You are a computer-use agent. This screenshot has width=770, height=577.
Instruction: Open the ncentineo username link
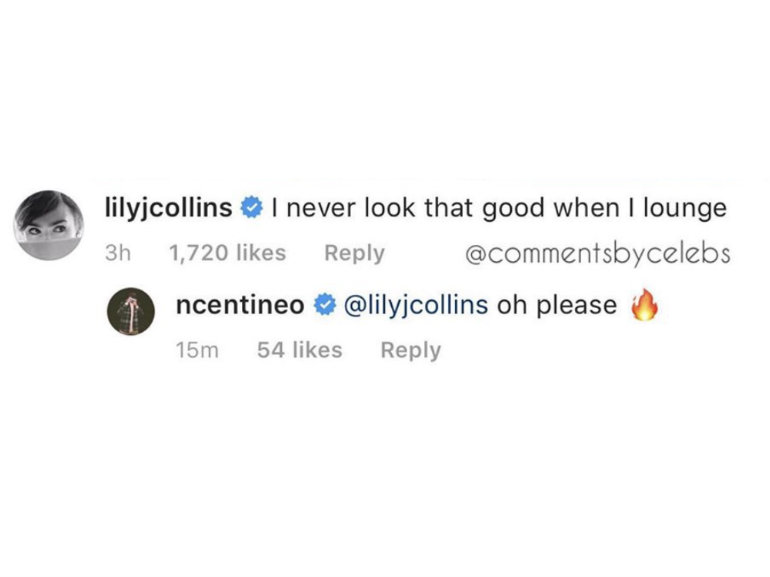coord(239,306)
